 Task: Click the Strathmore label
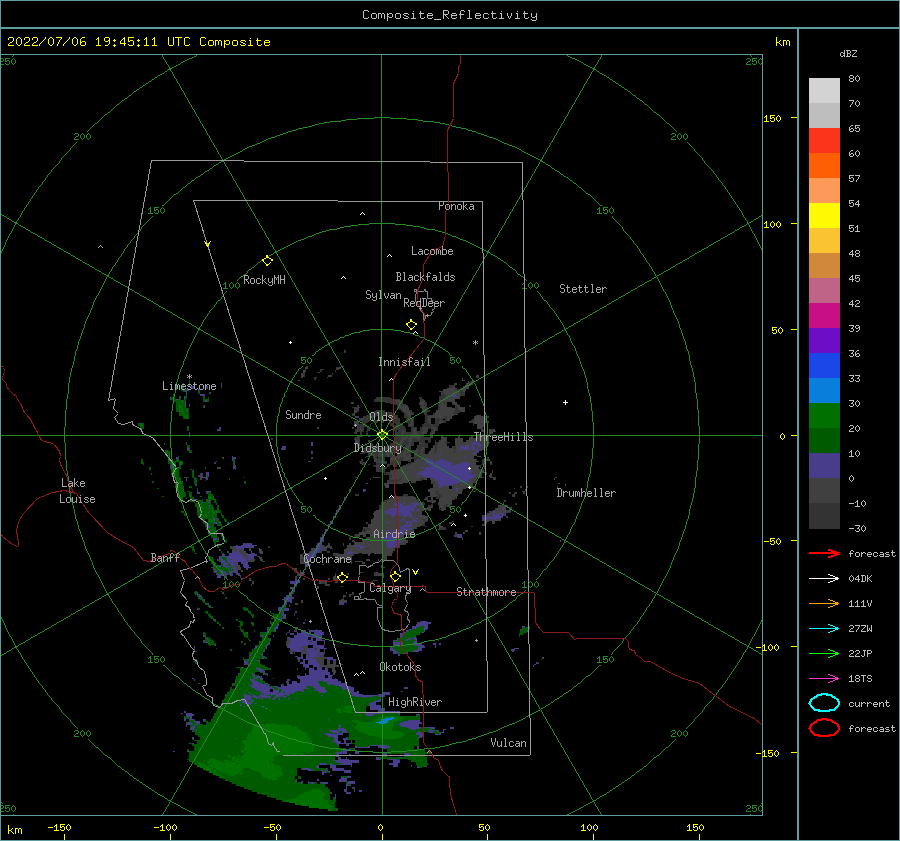pos(486,592)
